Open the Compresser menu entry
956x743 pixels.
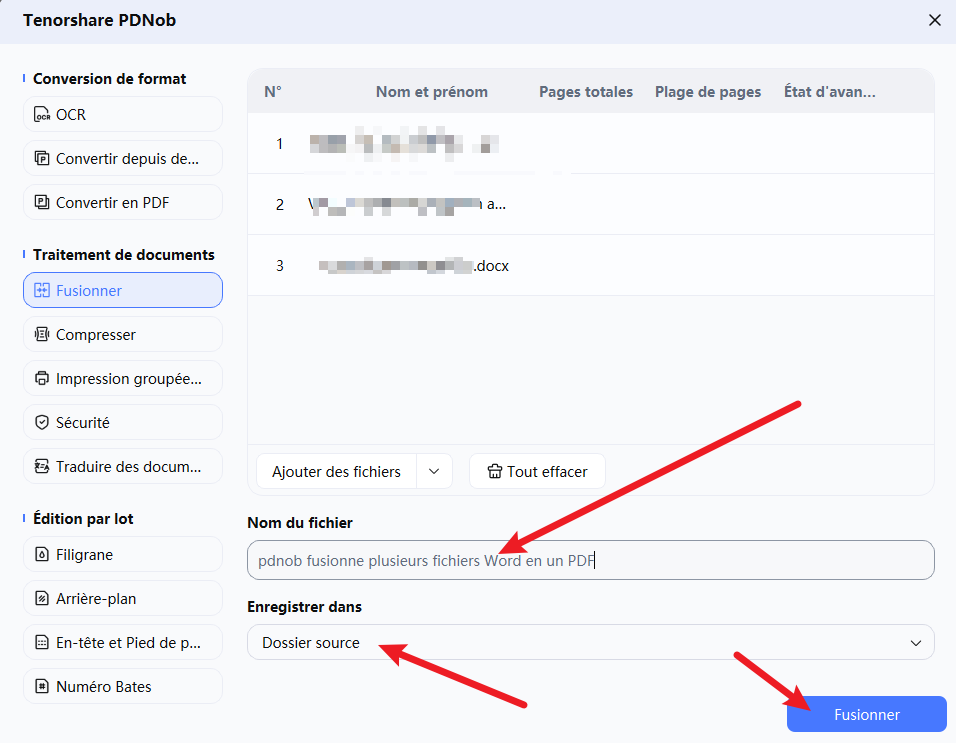[x=123, y=334]
